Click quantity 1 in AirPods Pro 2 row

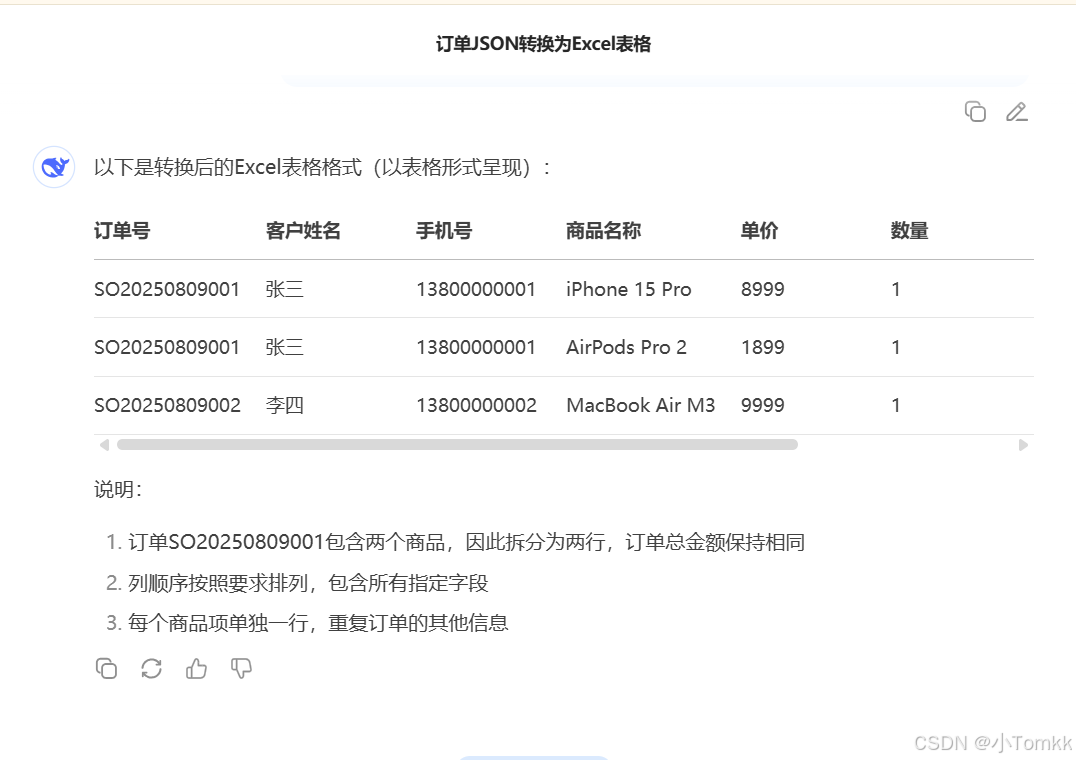click(896, 347)
